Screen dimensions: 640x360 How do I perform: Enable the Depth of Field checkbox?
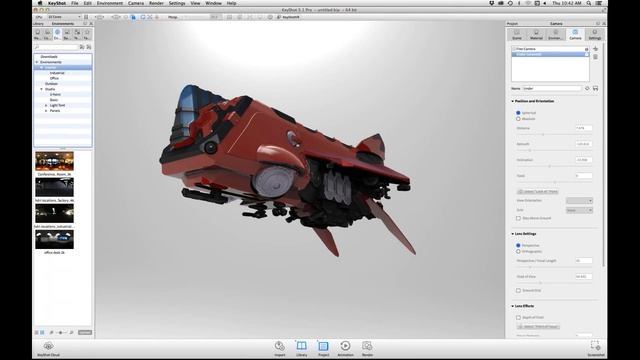(x=518, y=318)
